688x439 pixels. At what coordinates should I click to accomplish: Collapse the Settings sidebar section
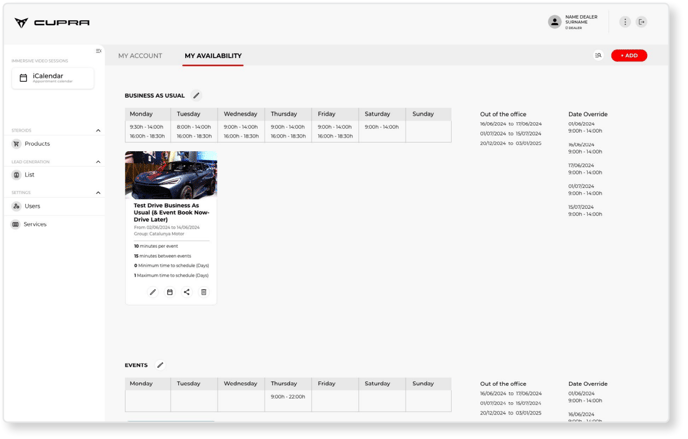click(98, 193)
